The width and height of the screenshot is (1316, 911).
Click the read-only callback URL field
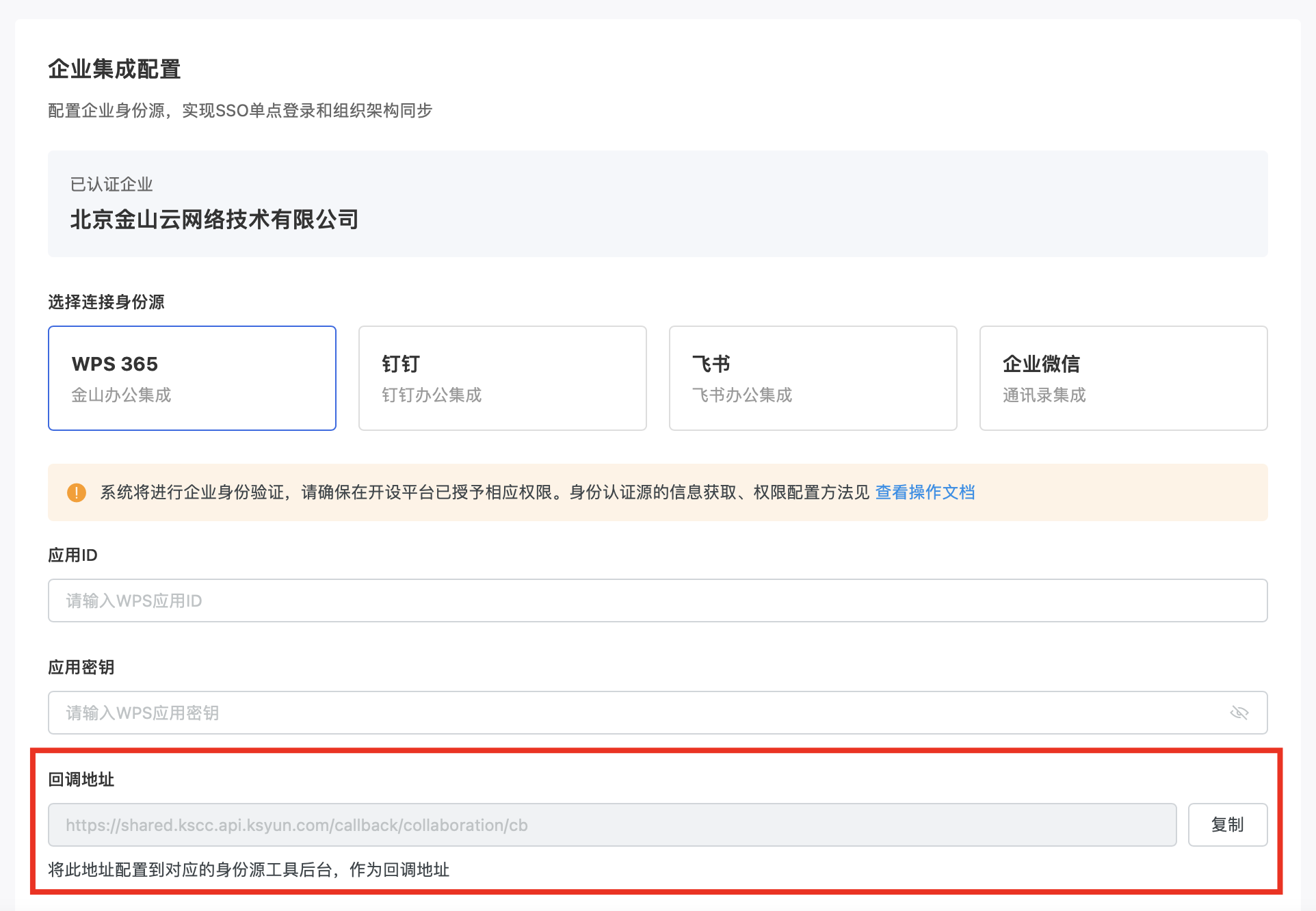(x=611, y=825)
